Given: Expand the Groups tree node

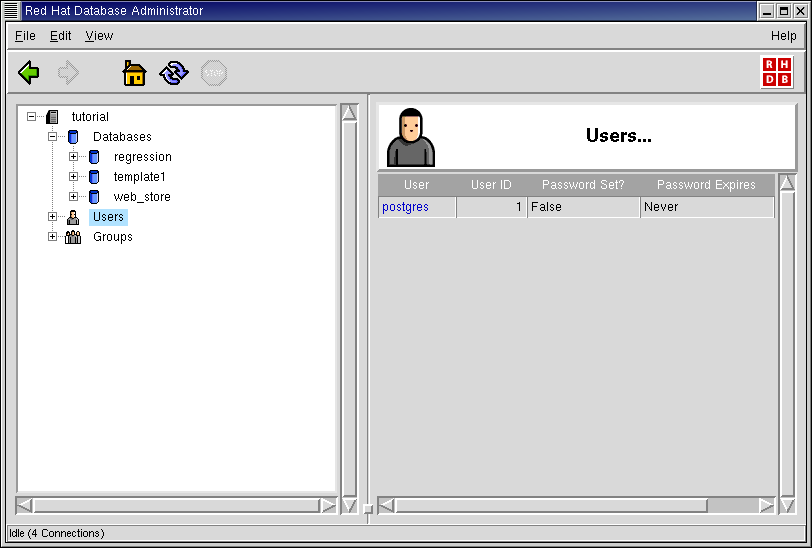Looking at the screenshot, I should pos(52,237).
